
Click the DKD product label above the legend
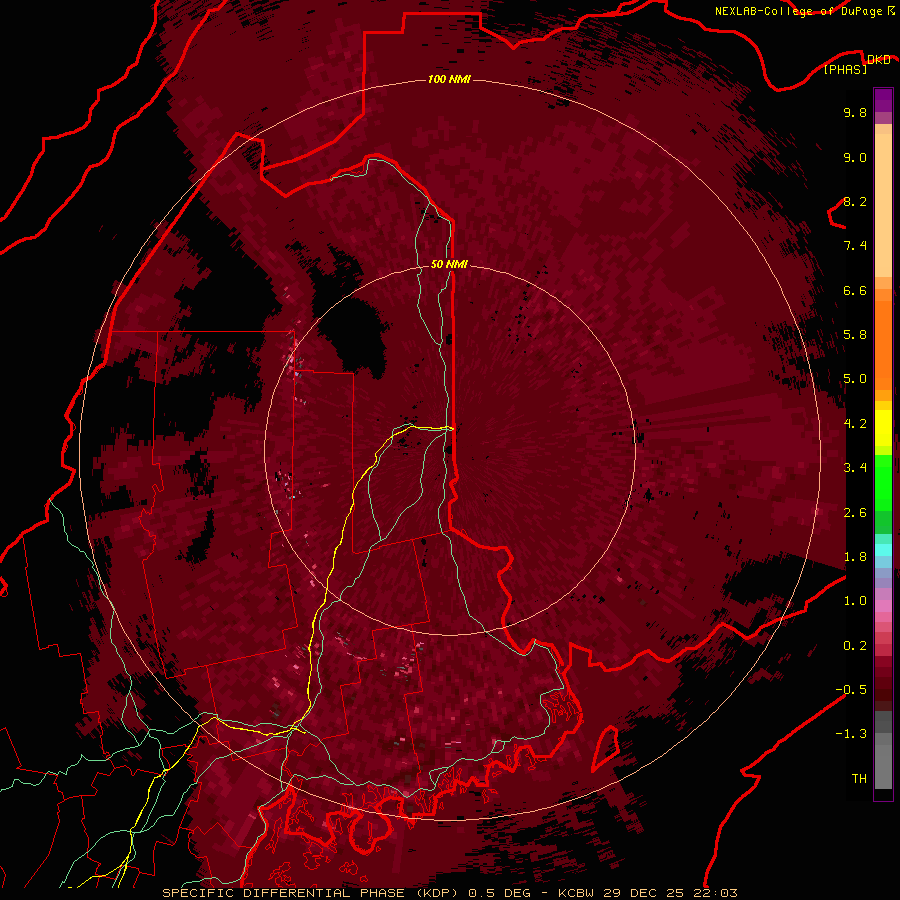point(878,59)
